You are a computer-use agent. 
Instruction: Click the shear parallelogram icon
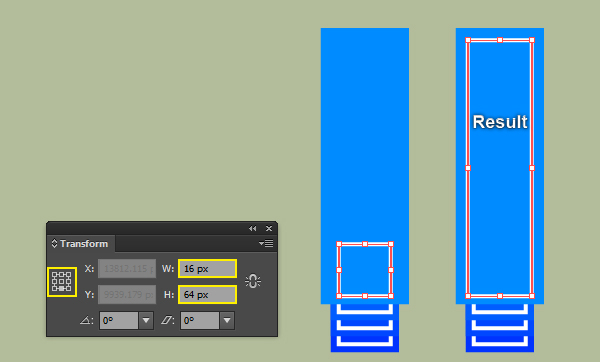coord(167,320)
